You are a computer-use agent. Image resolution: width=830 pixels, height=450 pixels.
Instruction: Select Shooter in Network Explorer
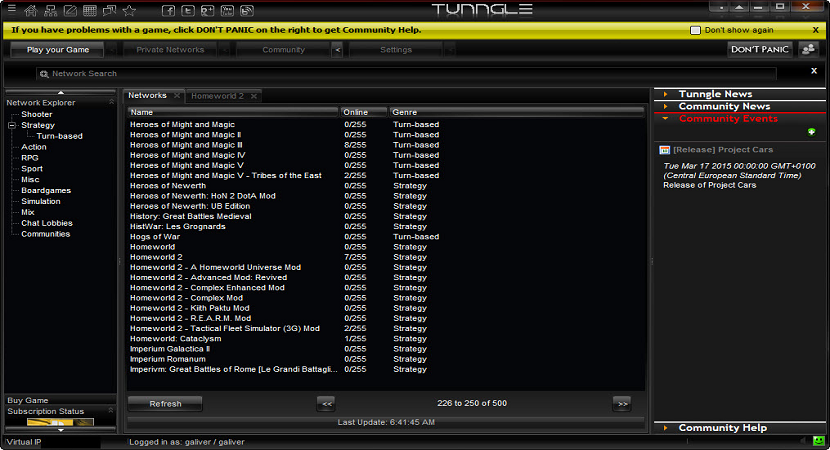coord(37,114)
